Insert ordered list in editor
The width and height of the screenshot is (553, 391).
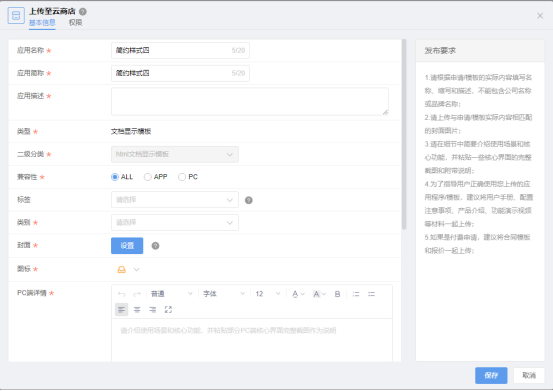click(x=356, y=294)
